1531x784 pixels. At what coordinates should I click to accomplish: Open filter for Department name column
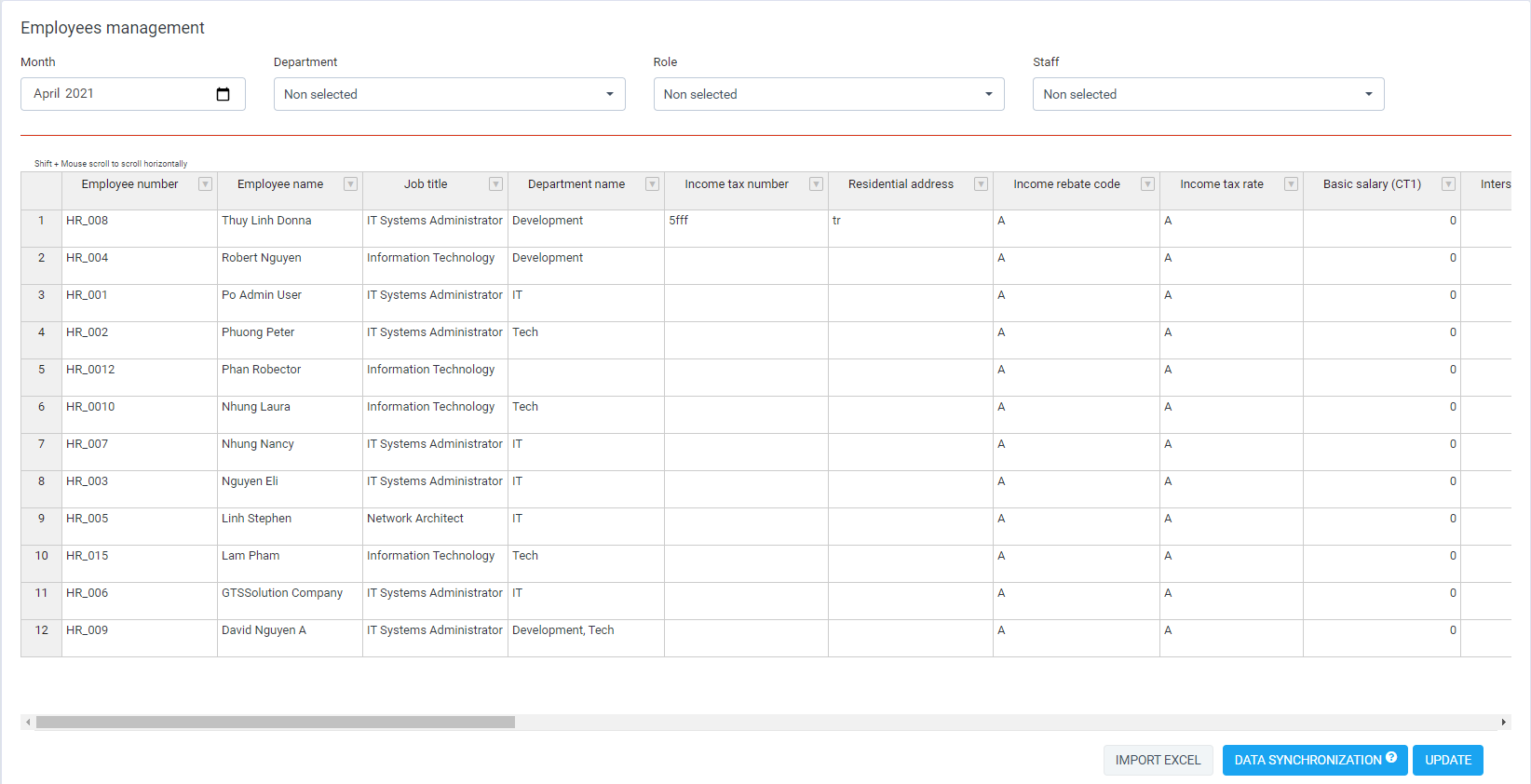click(x=652, y=184)
